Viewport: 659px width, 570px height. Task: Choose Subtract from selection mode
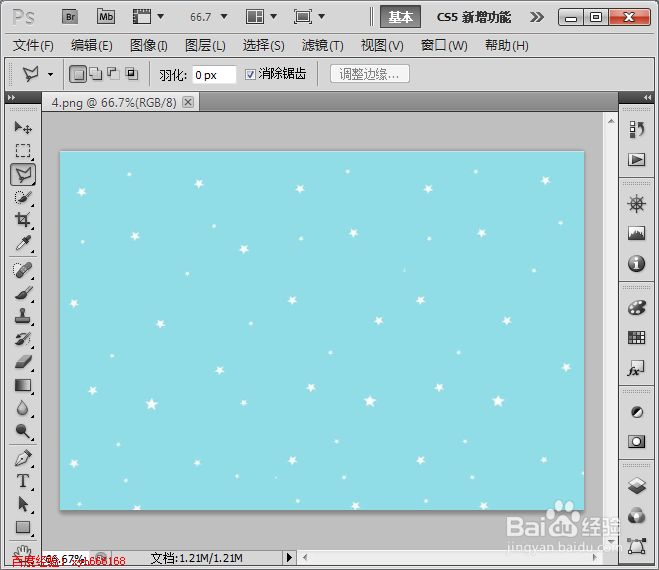(113, 74)
